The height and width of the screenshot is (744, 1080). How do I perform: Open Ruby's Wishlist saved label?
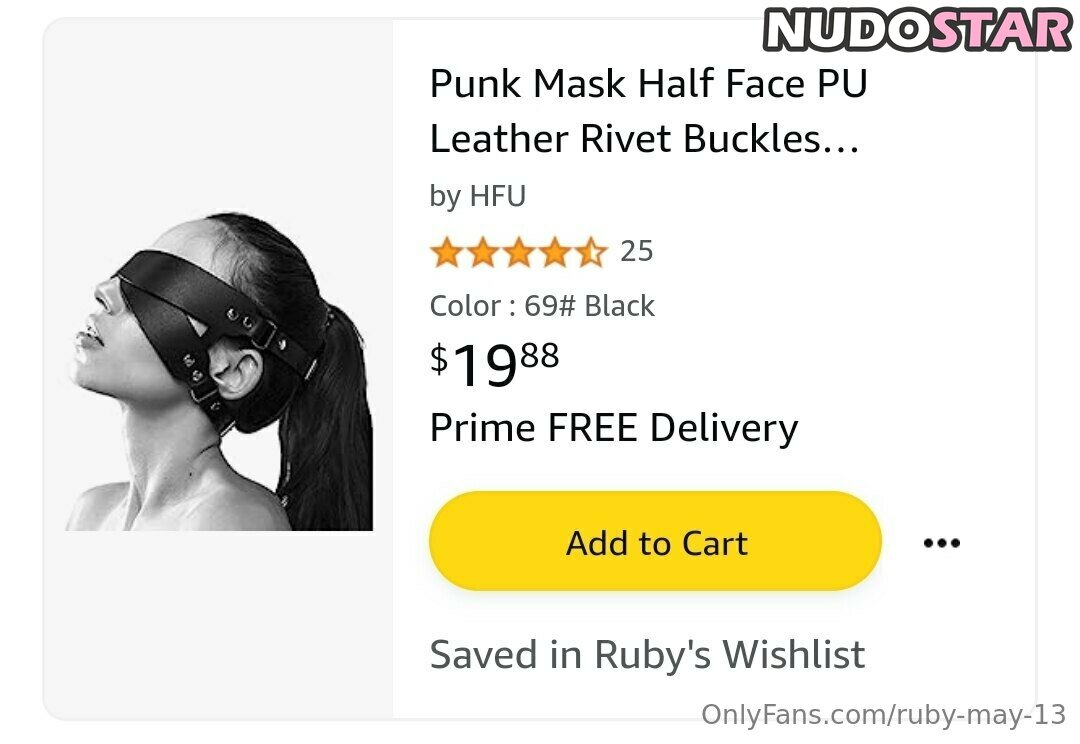pyautogui.click(x=647, y=654)
